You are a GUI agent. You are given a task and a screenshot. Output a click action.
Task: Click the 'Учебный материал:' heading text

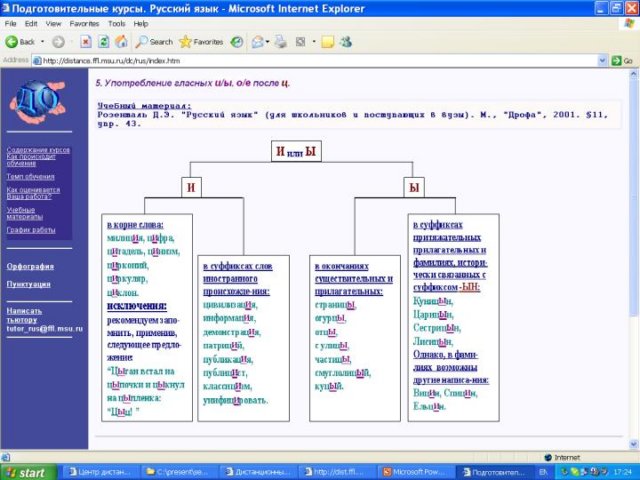(144, 106)
